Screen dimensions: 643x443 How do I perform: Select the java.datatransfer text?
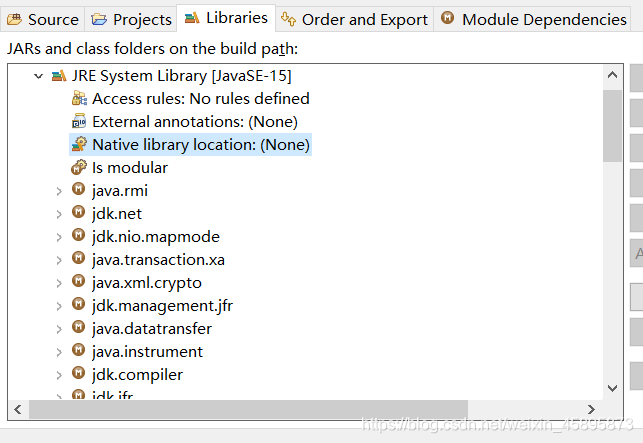tap(152, 329)
